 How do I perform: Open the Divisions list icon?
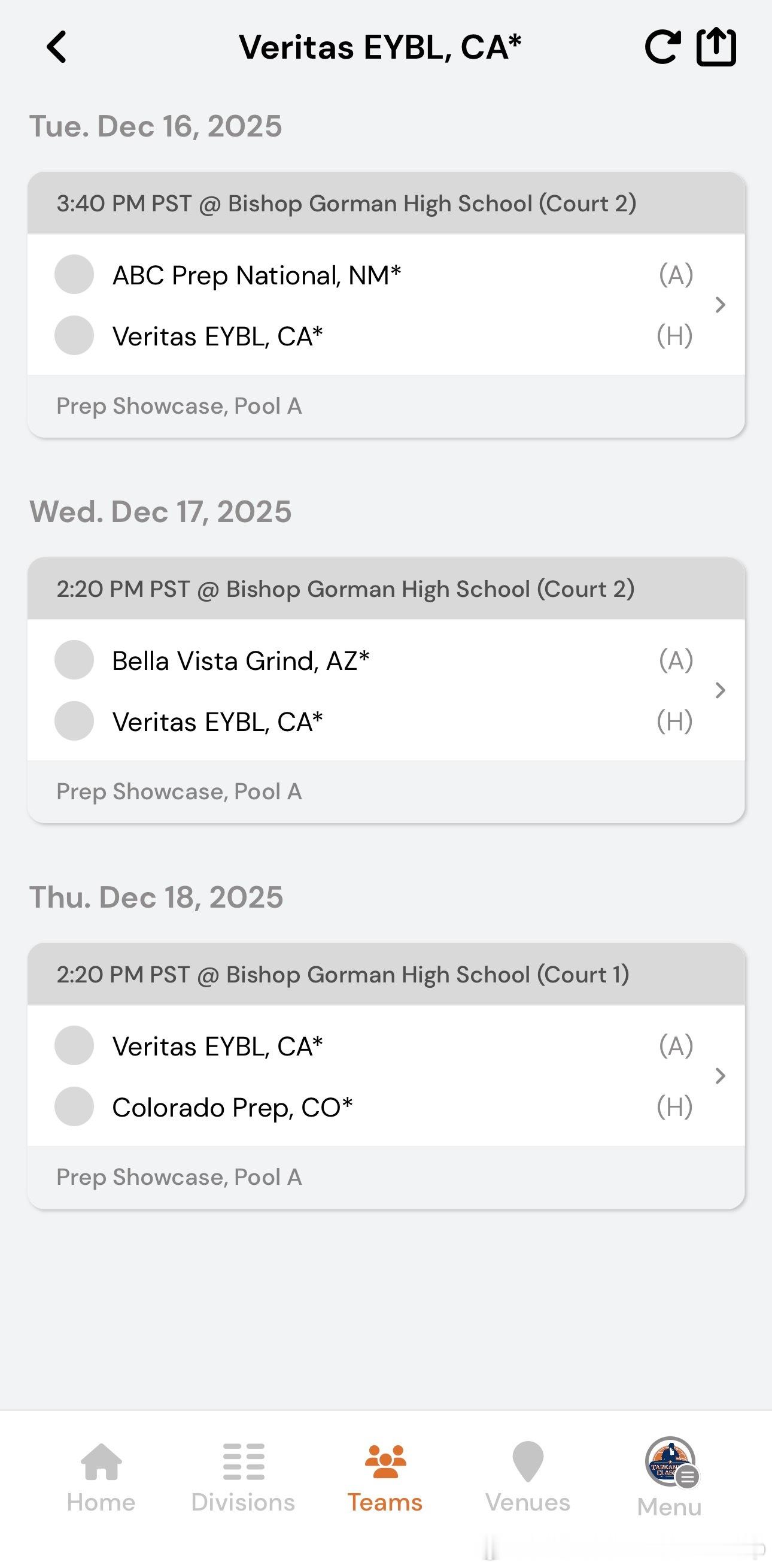click(244, 1461)
